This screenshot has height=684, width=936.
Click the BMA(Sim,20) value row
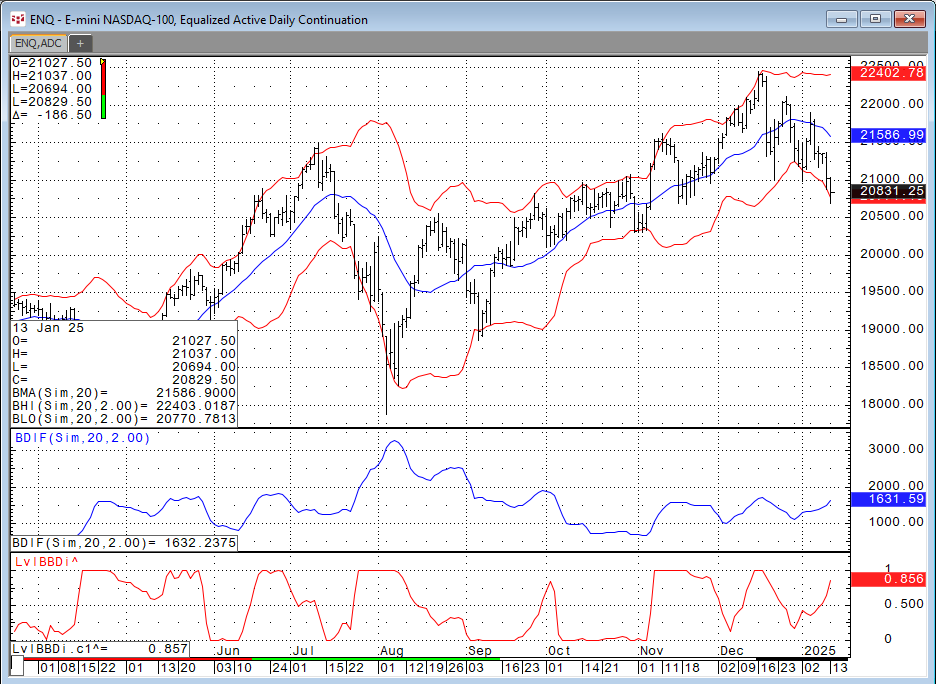(x=124, y=392)
